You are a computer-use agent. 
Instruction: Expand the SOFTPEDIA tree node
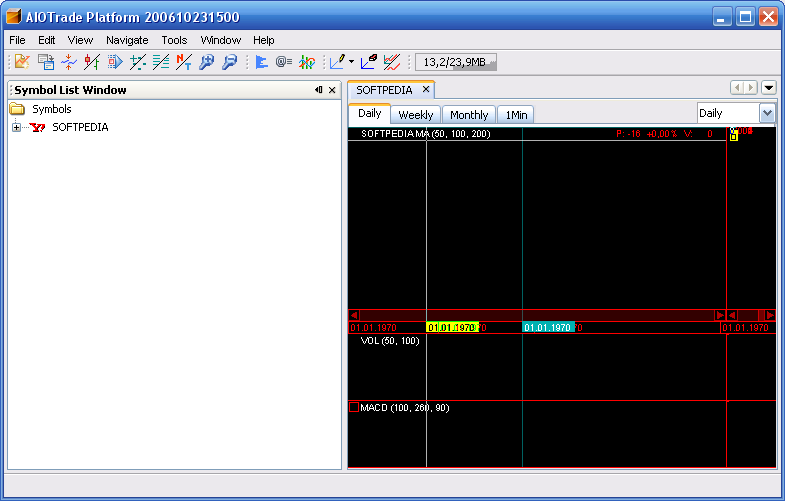[17, 127]
